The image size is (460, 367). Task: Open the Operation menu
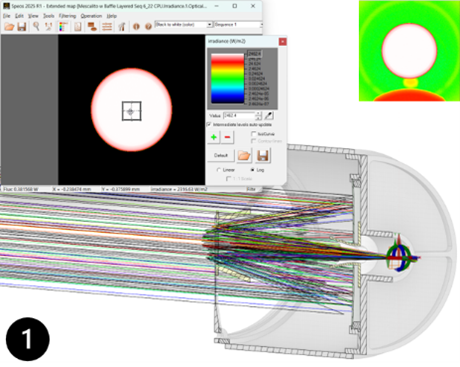[x=91, y=16]
